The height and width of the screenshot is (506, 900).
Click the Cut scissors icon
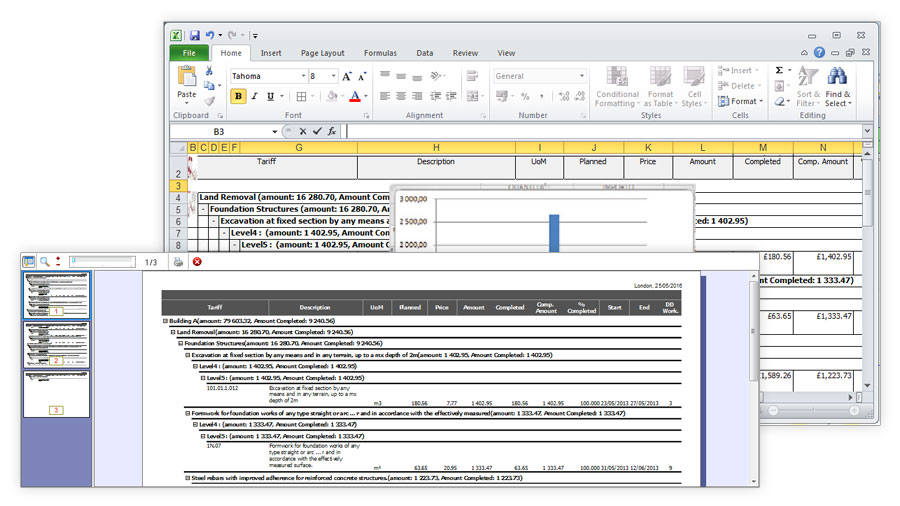pyautogui.click(x=209, y=71)
